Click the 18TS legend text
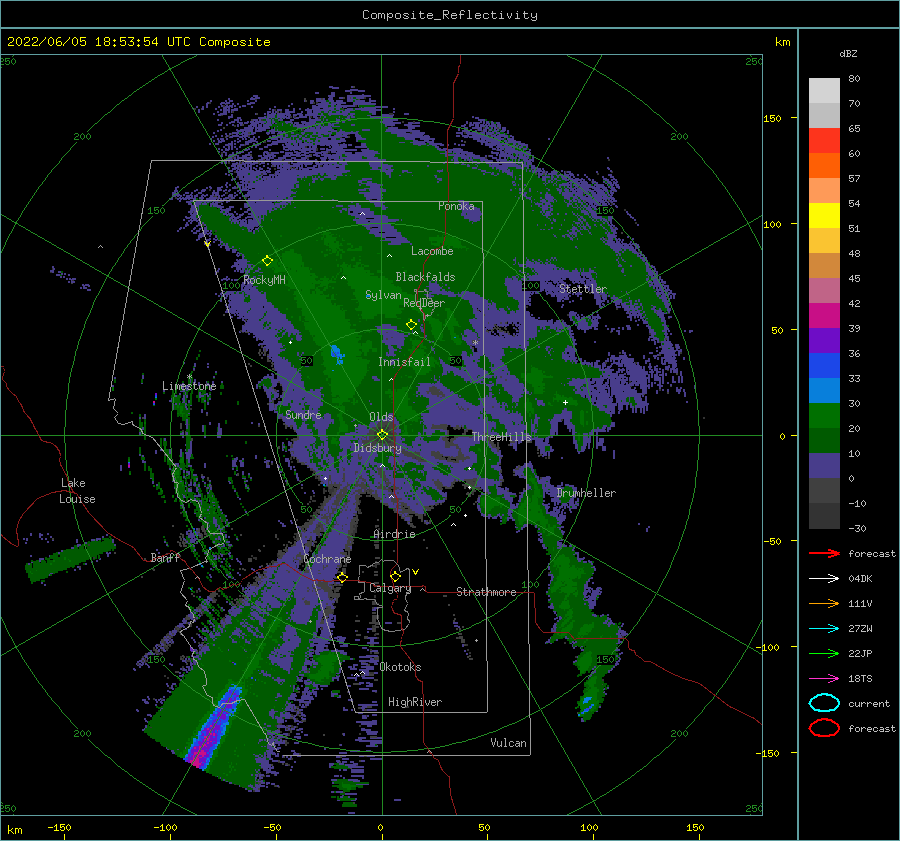This screenshot has height=841, width=900. (x=860, y=679)
